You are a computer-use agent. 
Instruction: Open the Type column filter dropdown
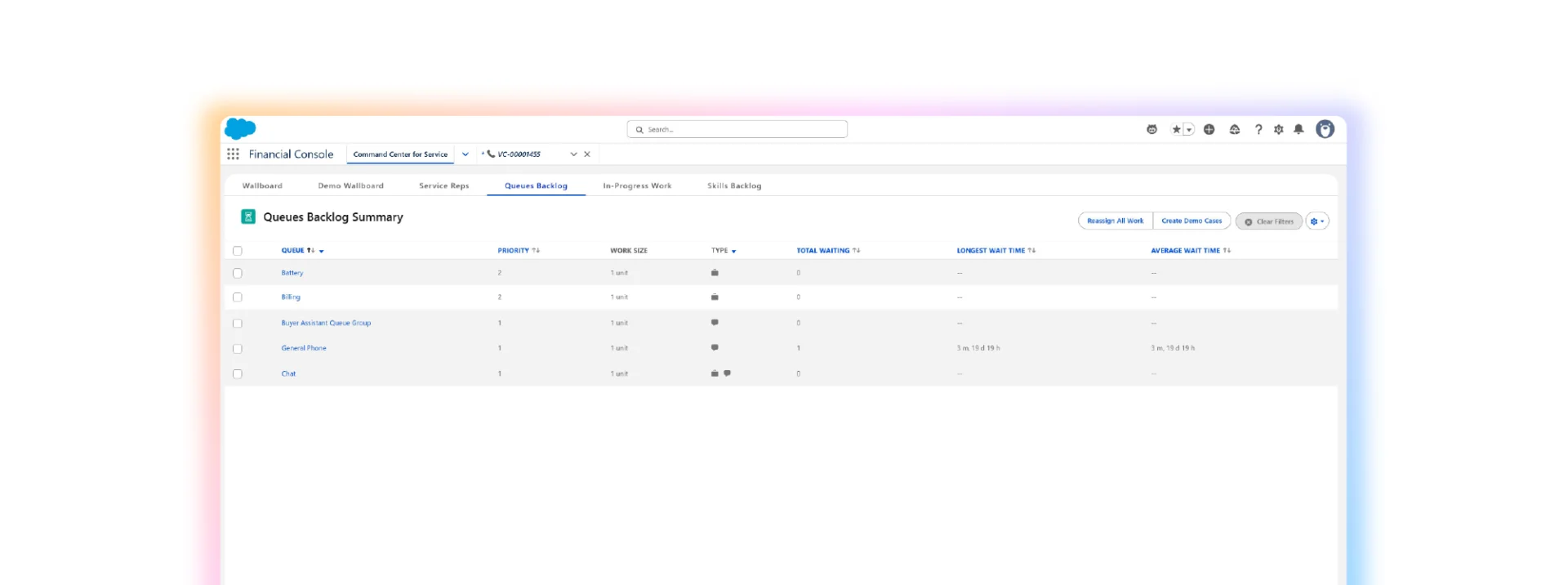pyautogui.click(x=734, y=252)
